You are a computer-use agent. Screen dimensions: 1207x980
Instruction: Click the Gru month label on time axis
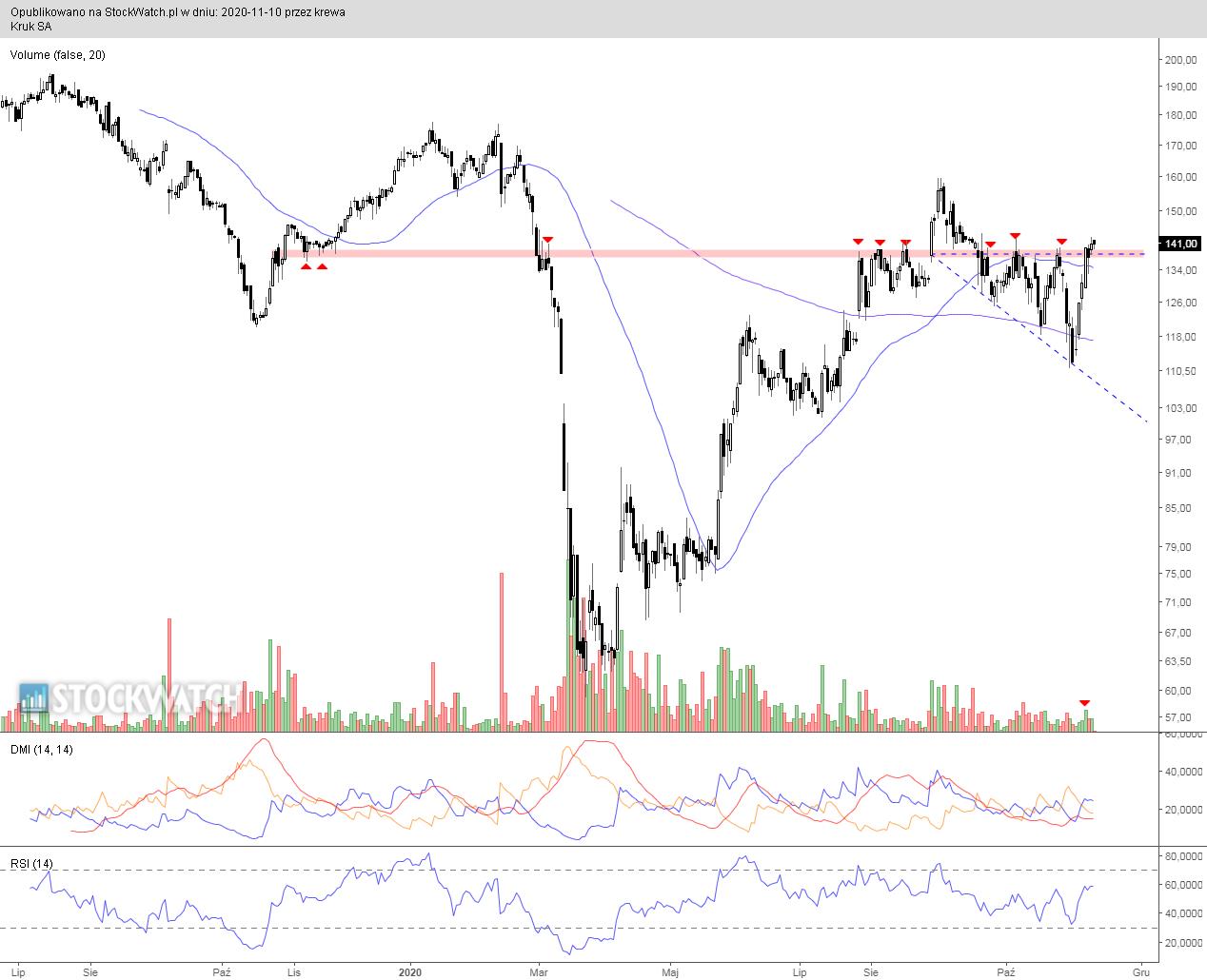click(x=1139, y=972)
